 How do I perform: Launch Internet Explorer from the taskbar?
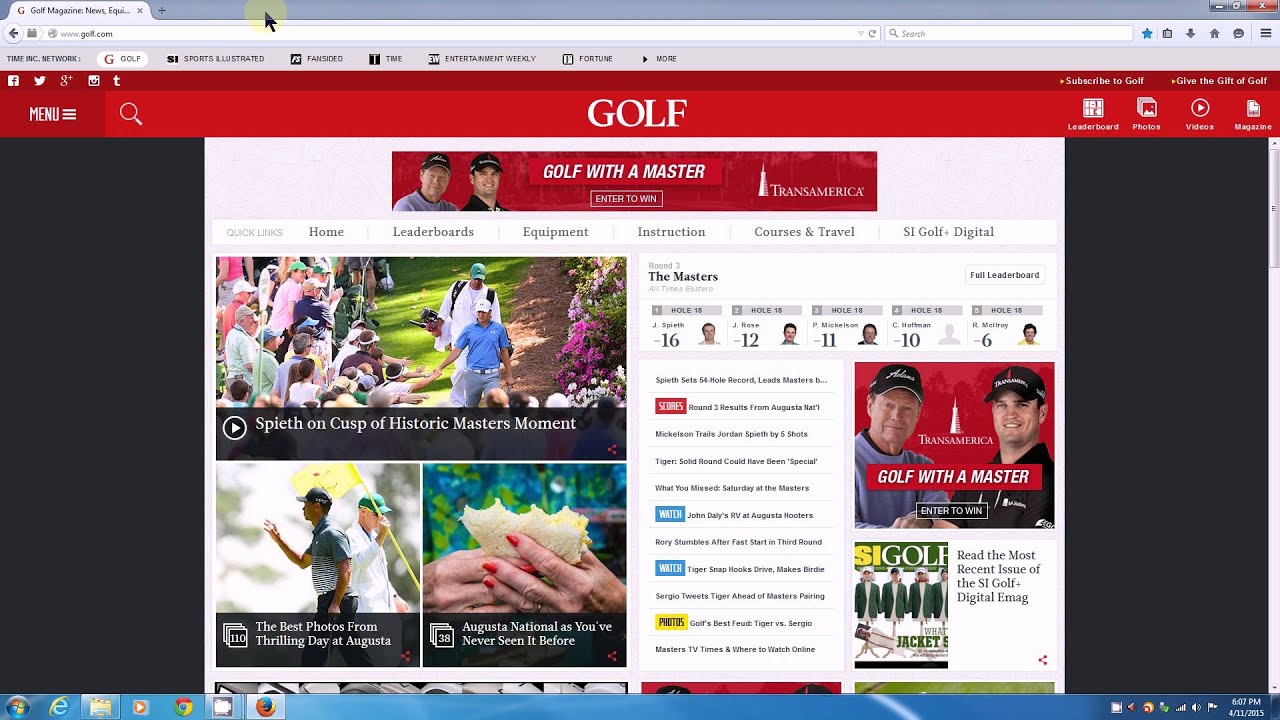point(60,707)
